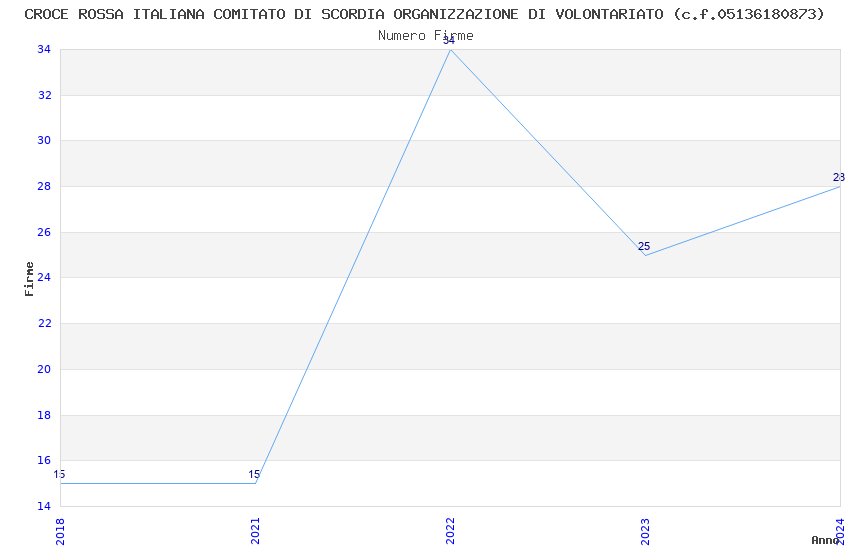Select the y-axis tick value 20
Screen dimensions: 850x550
point(44,369)
